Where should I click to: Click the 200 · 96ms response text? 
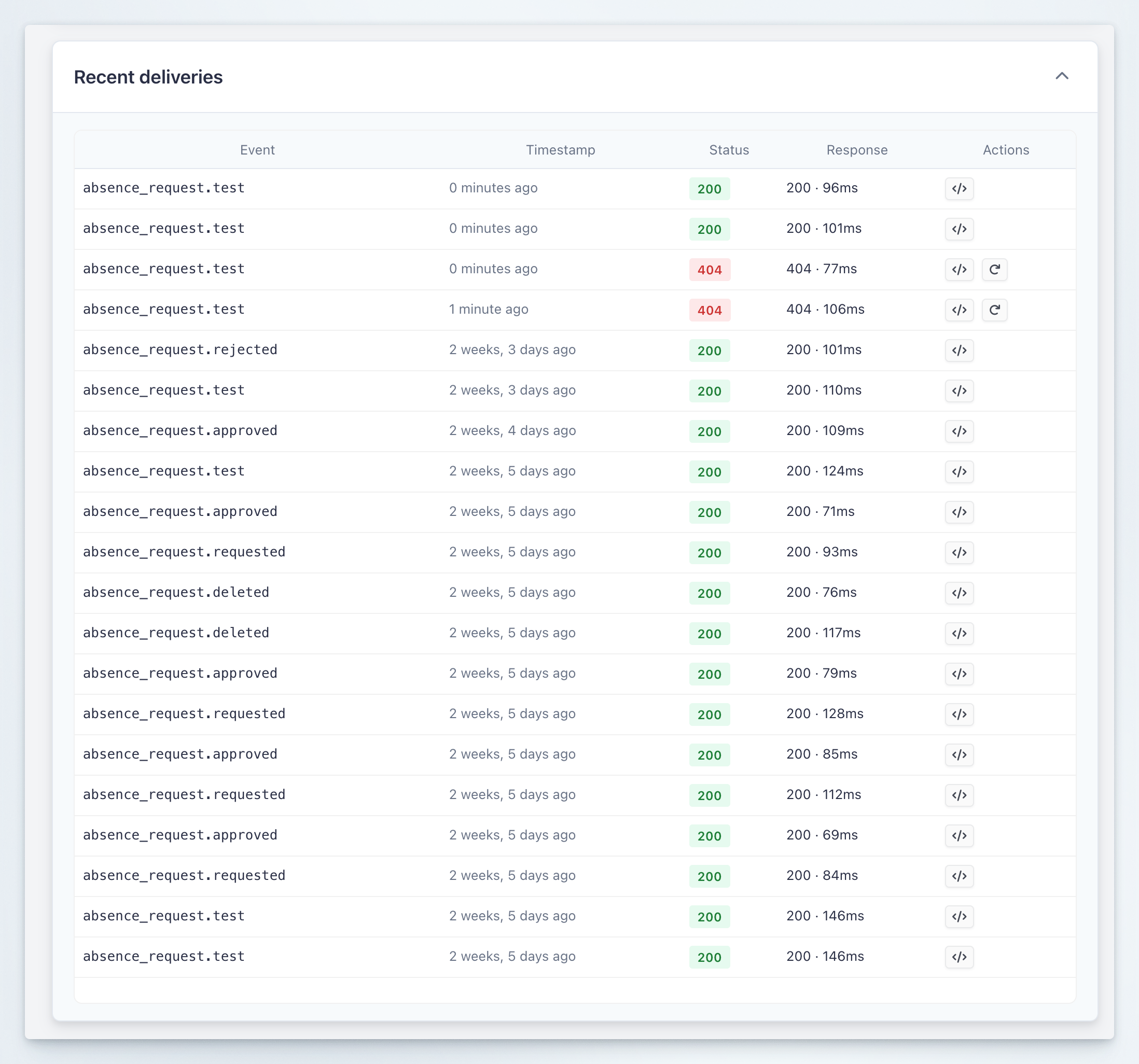pyautogui.click(x=822, y=187)
